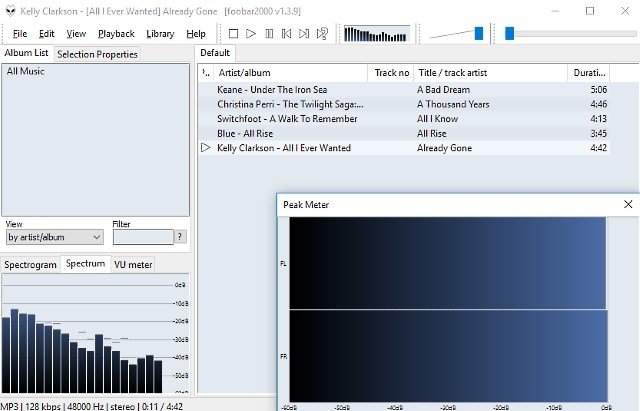Viewport: 640px width, 411px height.
Task: Click duration 5:06
Action: click(598, 90)
